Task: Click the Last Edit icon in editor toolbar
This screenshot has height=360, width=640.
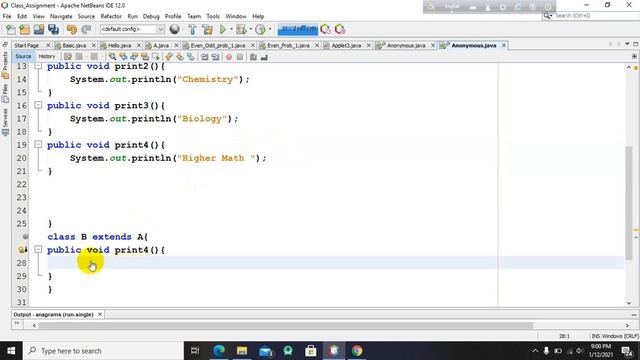Action: [68, 57]
